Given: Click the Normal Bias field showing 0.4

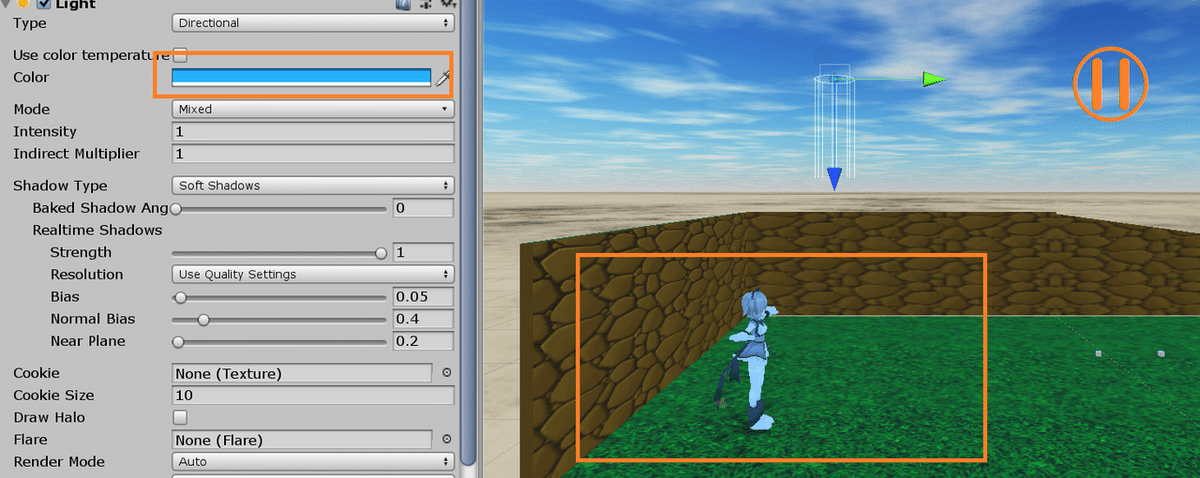Looking at the screenshot, I should click(x=424, y=319).
